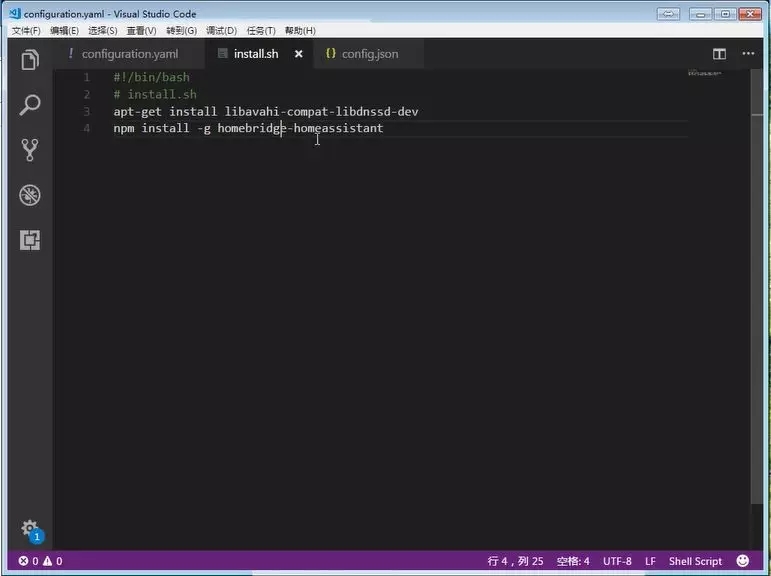The image size is (771, 576).
Task: Click line number 4 in the gutter
Action: coord(87,128)
